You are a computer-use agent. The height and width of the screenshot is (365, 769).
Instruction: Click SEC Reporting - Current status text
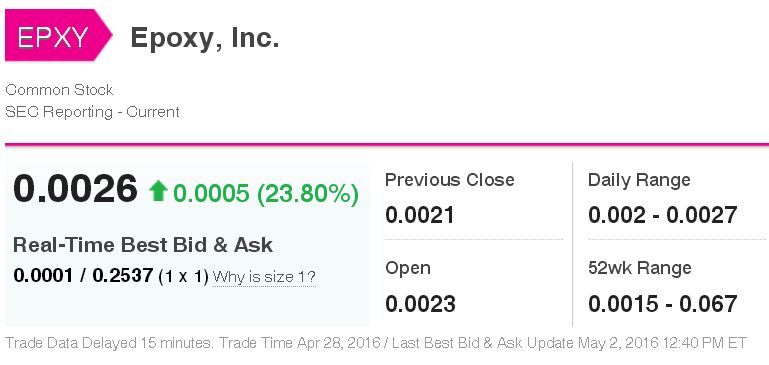(92, 112)
